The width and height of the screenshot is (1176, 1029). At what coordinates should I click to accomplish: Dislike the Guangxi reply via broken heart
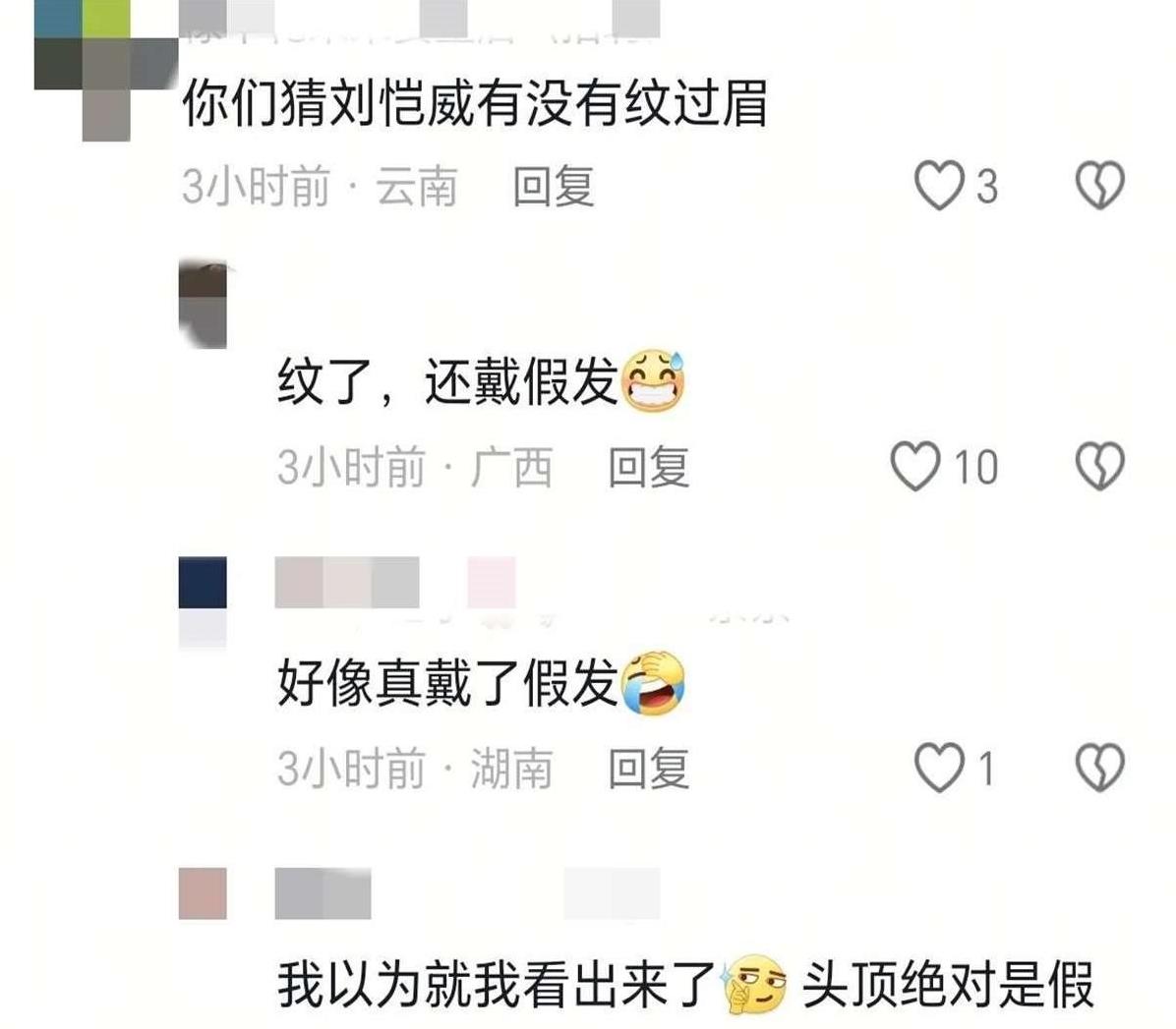point(1100,466)
